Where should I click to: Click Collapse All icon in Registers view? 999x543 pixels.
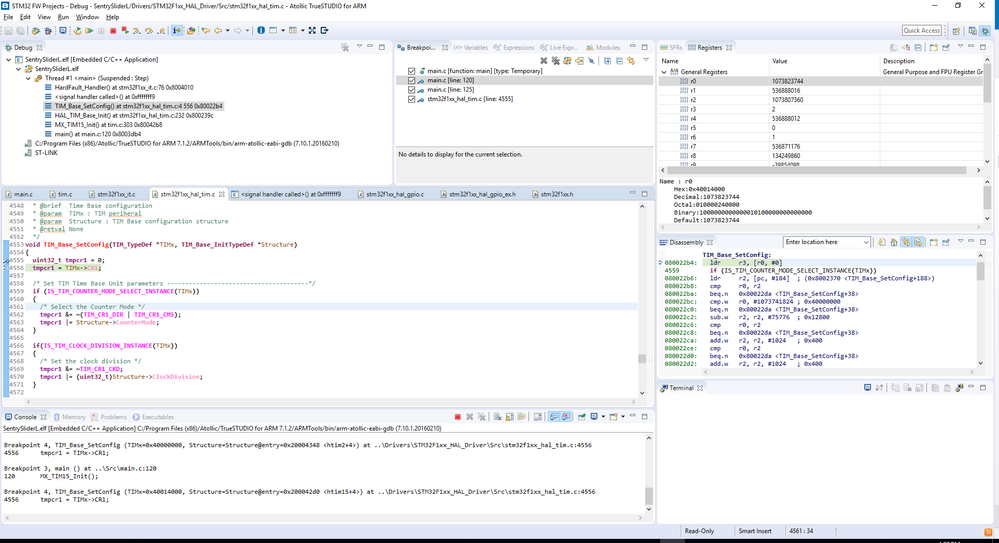click(x=918, y=47)
